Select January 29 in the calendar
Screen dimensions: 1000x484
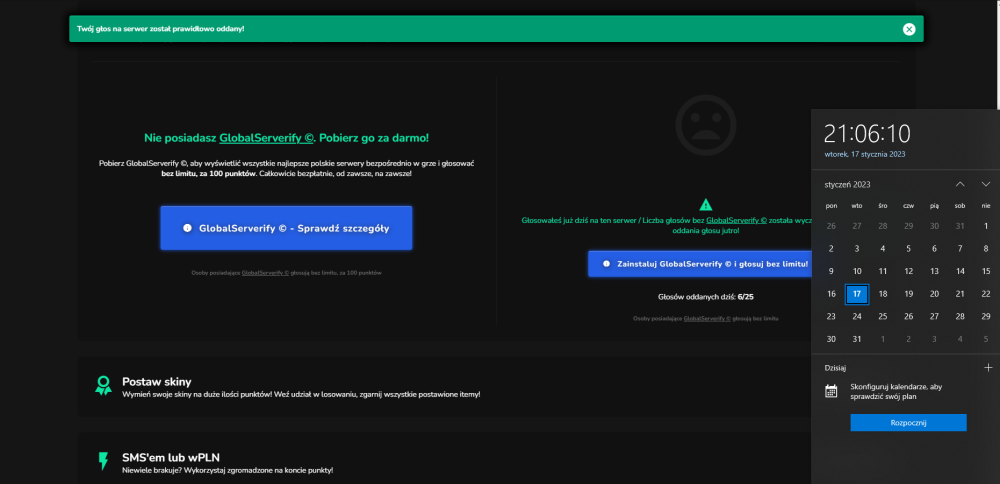[x=986, y=316]
